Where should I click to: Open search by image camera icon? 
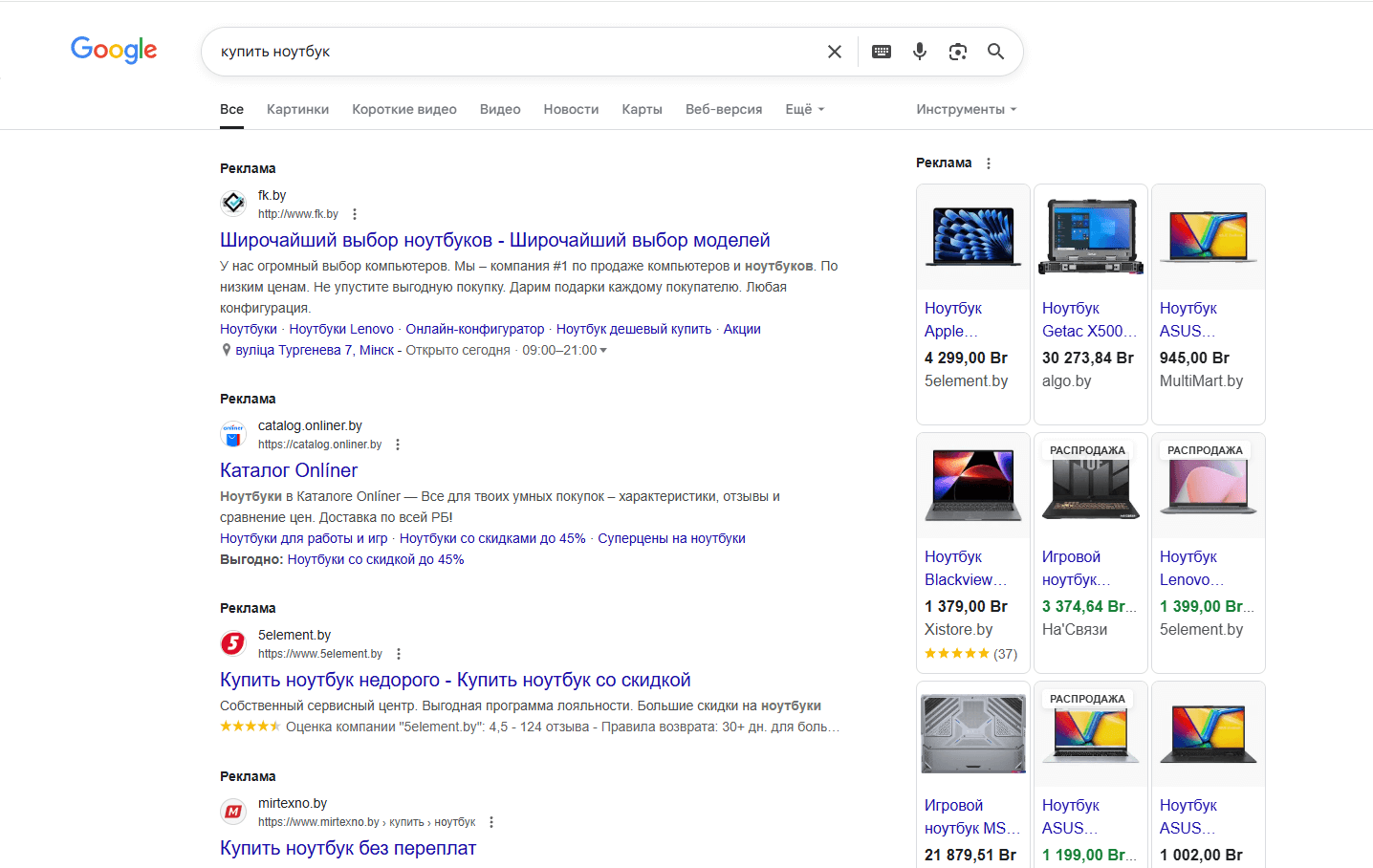coord(958,52)
